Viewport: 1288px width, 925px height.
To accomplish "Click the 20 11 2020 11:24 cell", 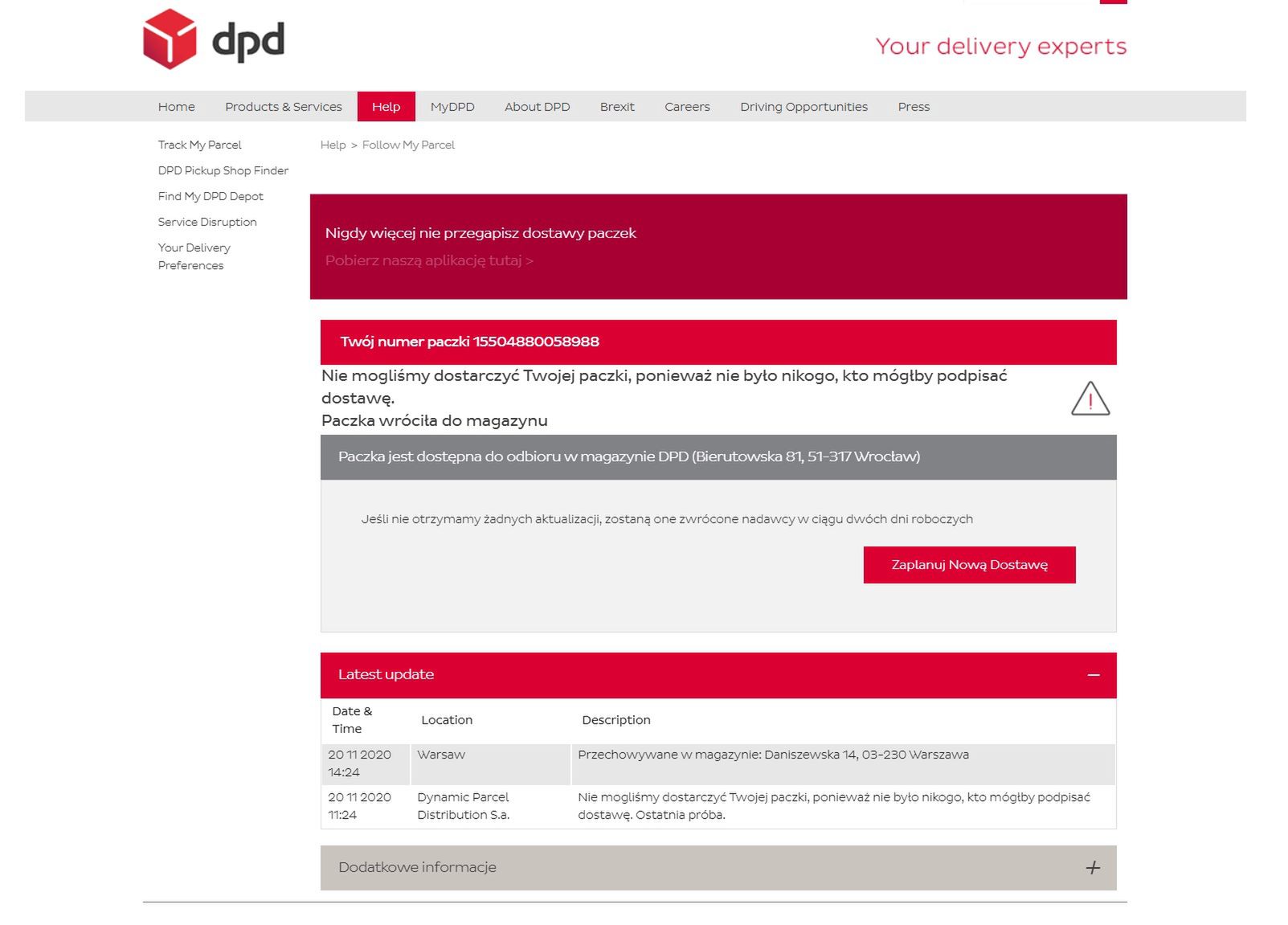I will [365, 806].
